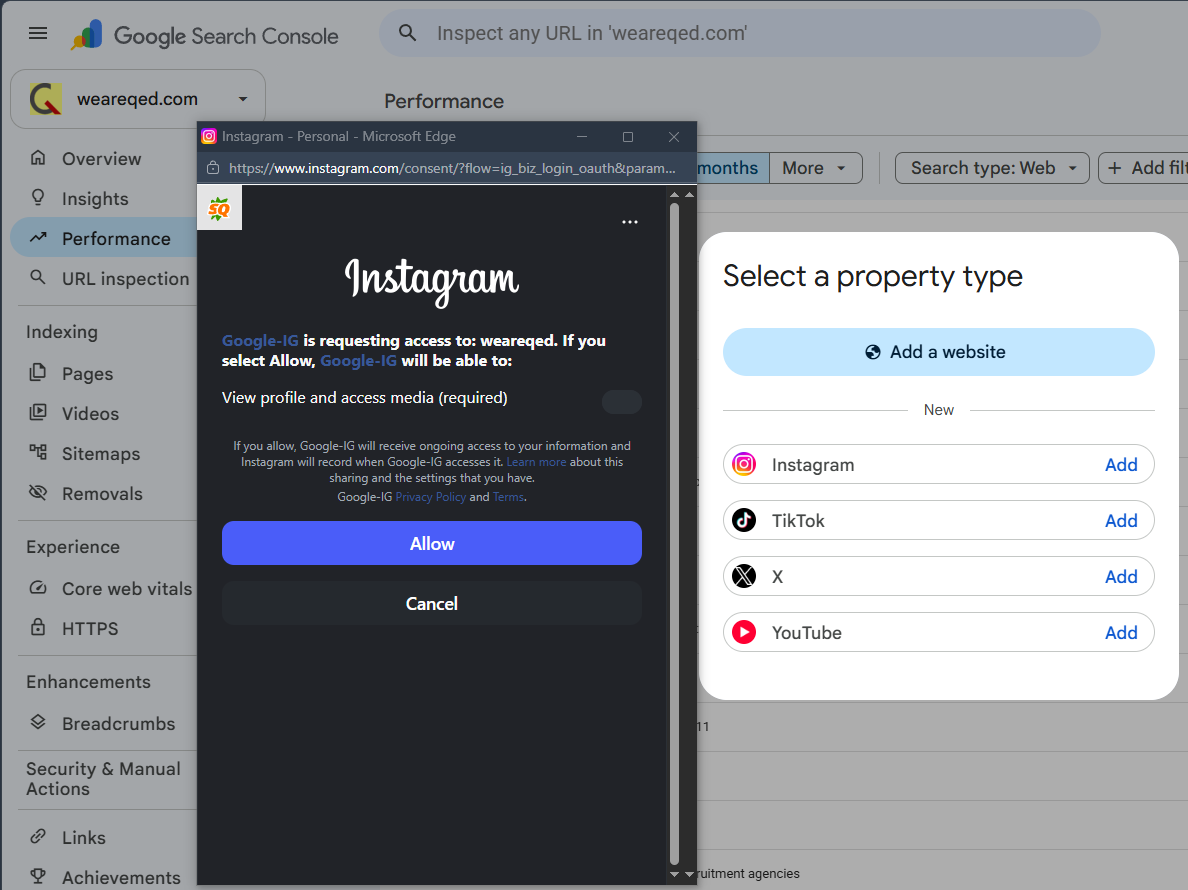Click the Links chain icon
The image size is (1188, 890).
[x=38, y=836]
